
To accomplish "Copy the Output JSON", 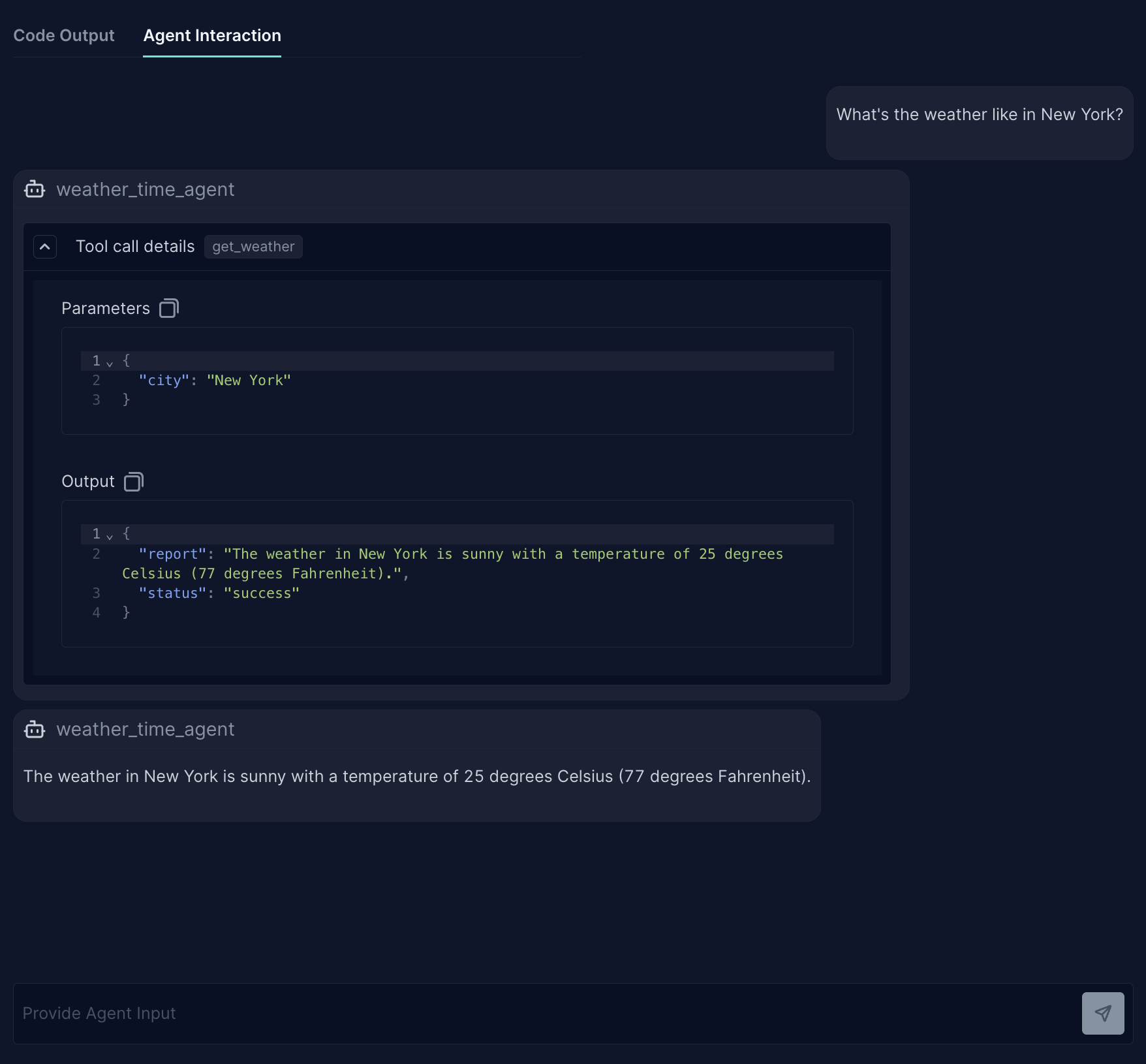I will coord(134,482).
